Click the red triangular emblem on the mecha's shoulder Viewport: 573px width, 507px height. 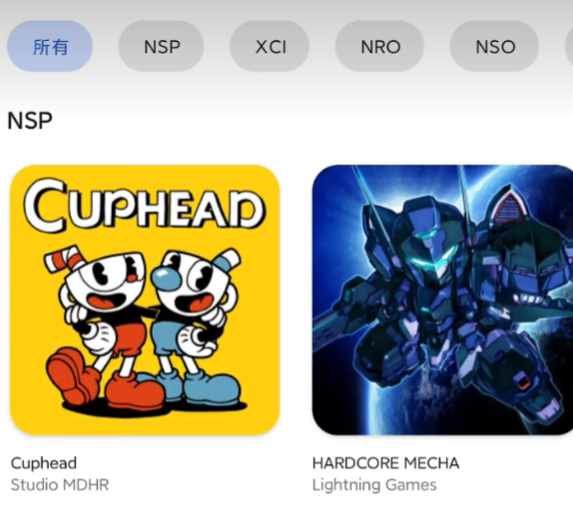point(510,209)
